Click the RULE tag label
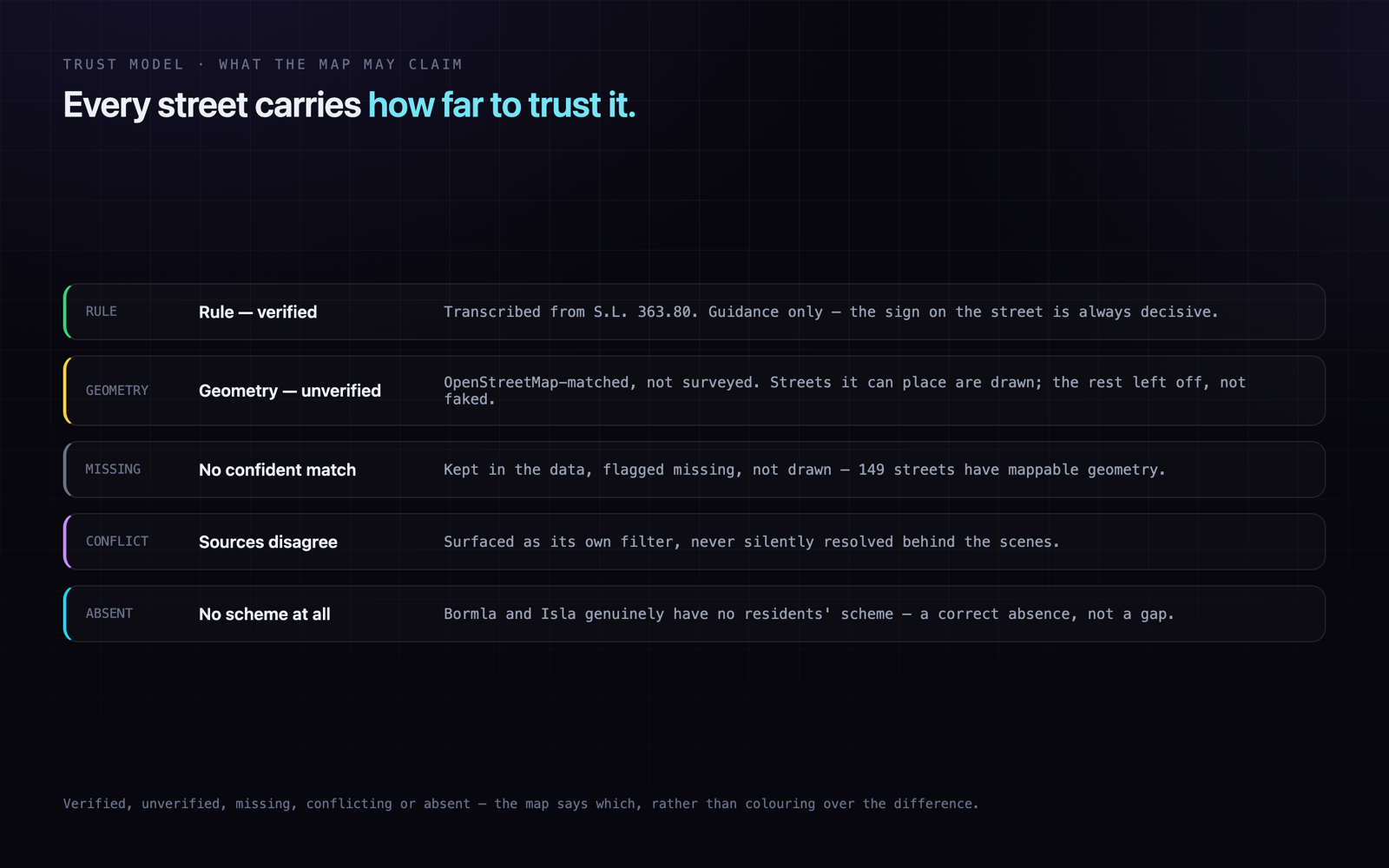The height and width of the screenshot is (868, 1389). click(x=101, y=312)
